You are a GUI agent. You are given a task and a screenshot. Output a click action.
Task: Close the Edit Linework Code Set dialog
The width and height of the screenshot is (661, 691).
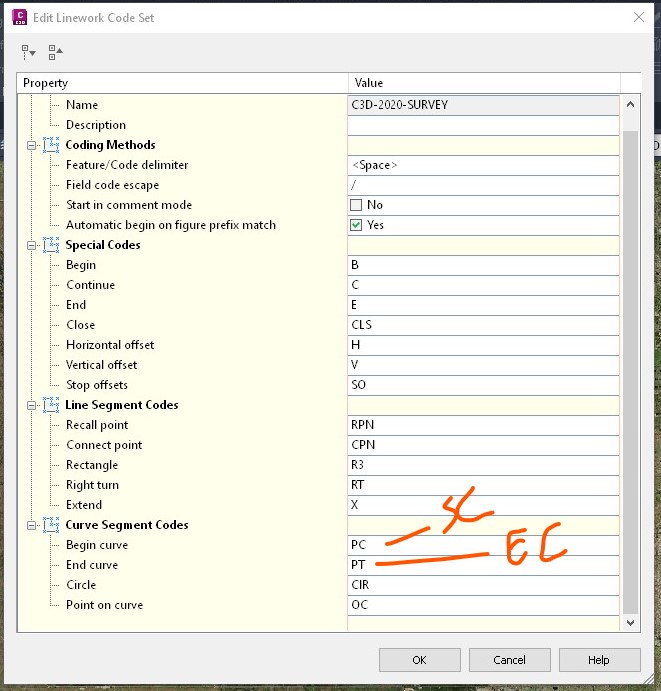pos(639,17)
